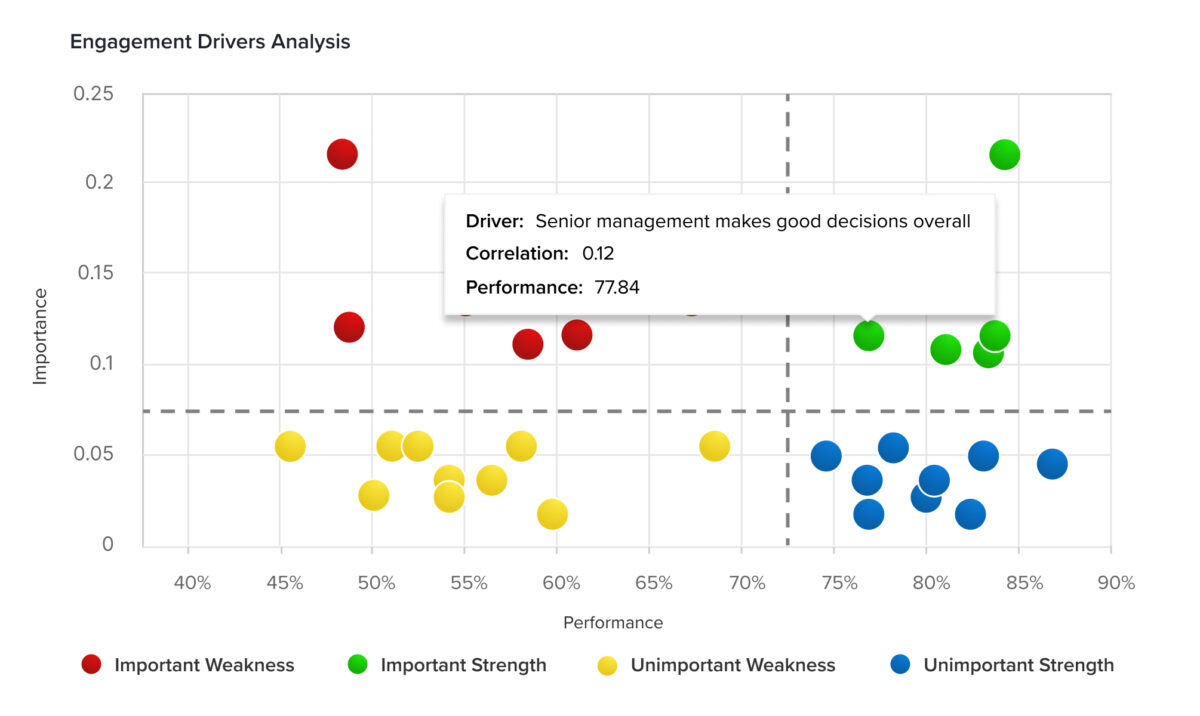
Task: Click the red Important Weakness legend dot
Action: pos(91,665)
